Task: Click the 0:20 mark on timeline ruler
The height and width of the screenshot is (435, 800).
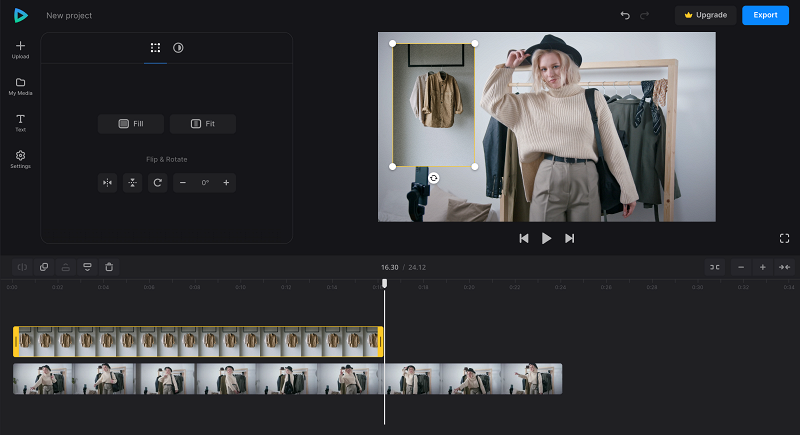Action: pyautogui.click(x=469, y=288)
